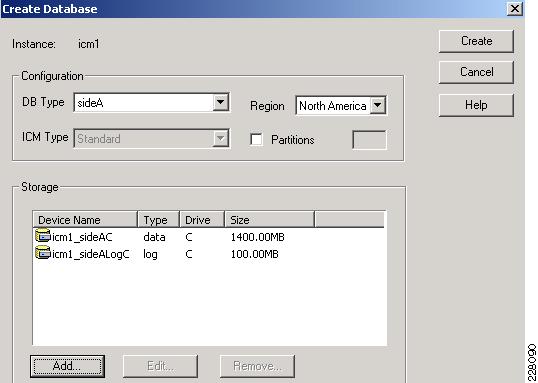The width and height of the screenshot is (538, 383).
Task: Click the disabled ICM Type dropdown arrow
Action: coord(221,138)
